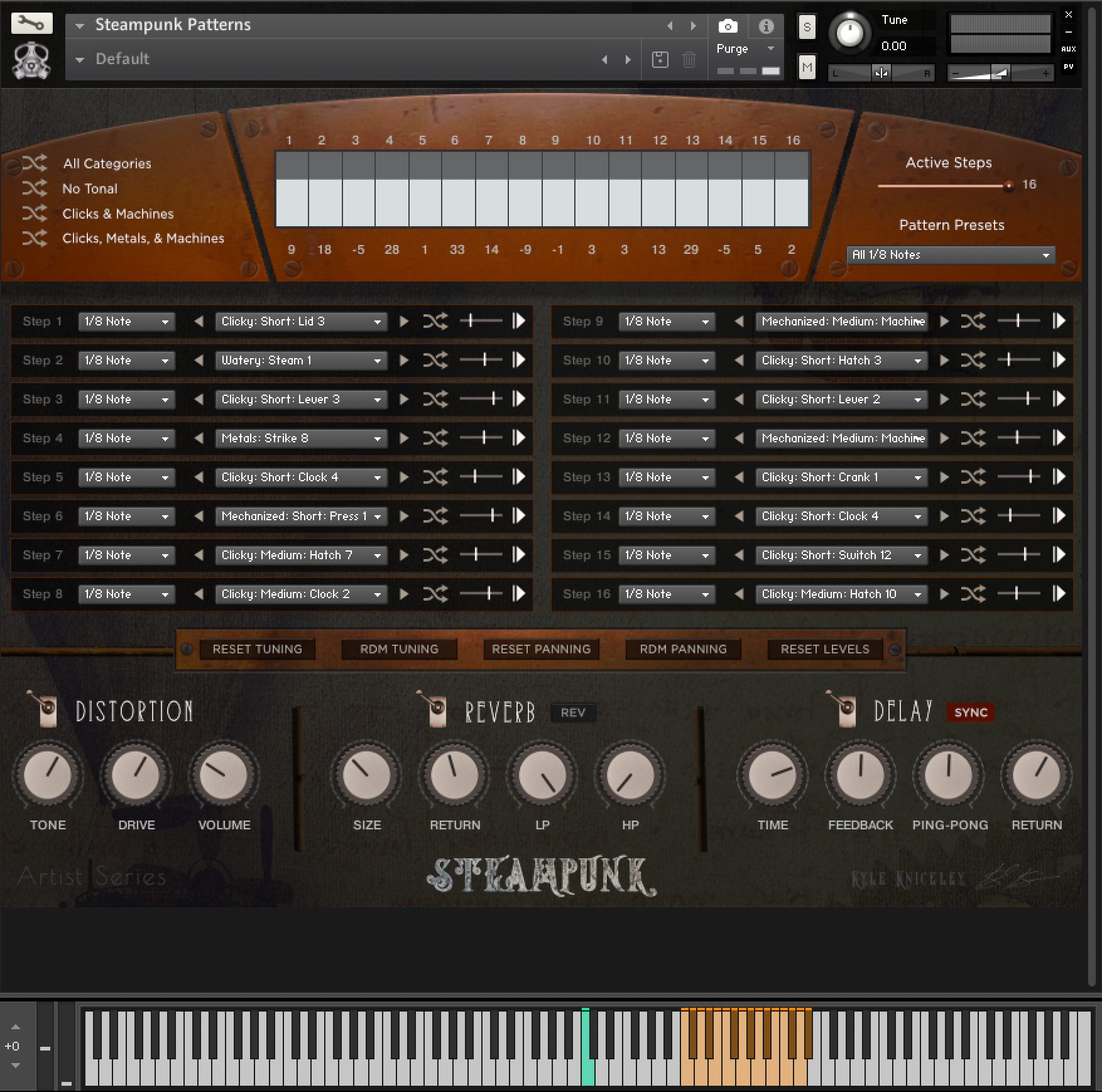Adjust the Step 7 pan slider
1102x1092 pixels.
(481, 555)
